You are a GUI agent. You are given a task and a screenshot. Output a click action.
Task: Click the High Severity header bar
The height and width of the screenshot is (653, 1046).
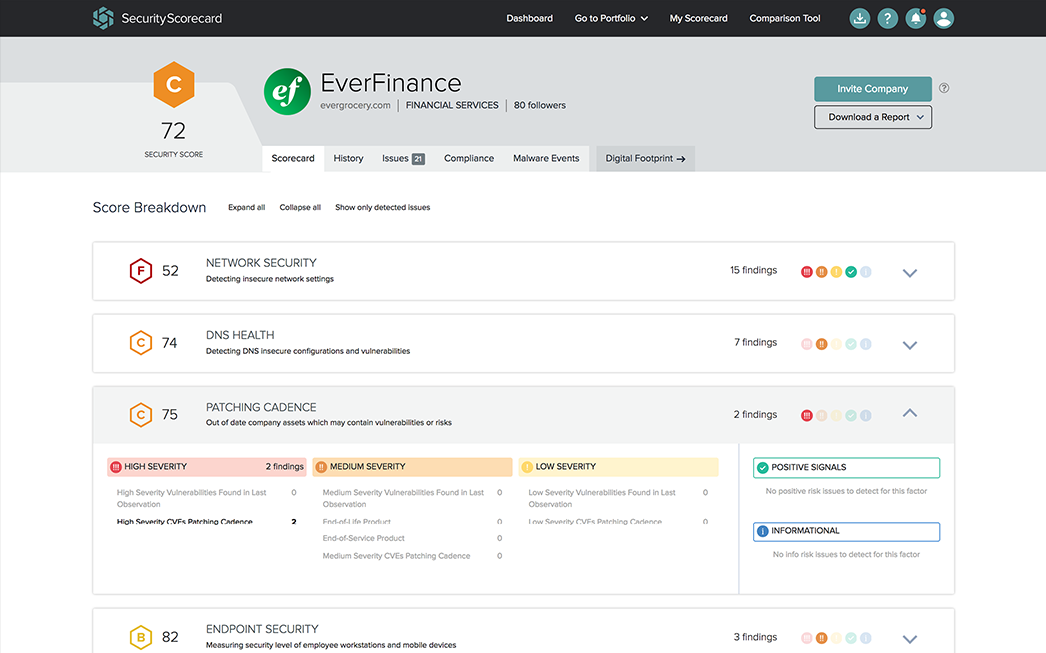[207, 467]
